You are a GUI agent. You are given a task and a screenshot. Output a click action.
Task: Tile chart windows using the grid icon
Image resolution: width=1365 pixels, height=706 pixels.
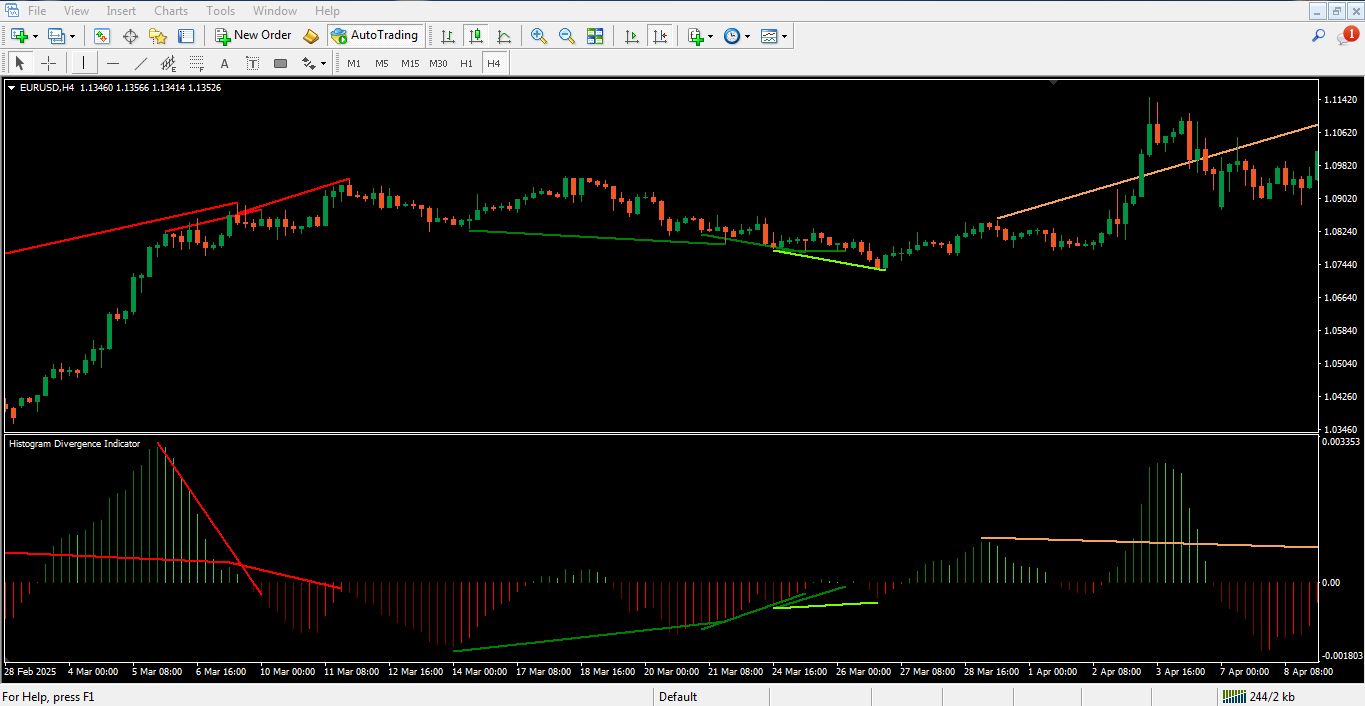[595, 36]
